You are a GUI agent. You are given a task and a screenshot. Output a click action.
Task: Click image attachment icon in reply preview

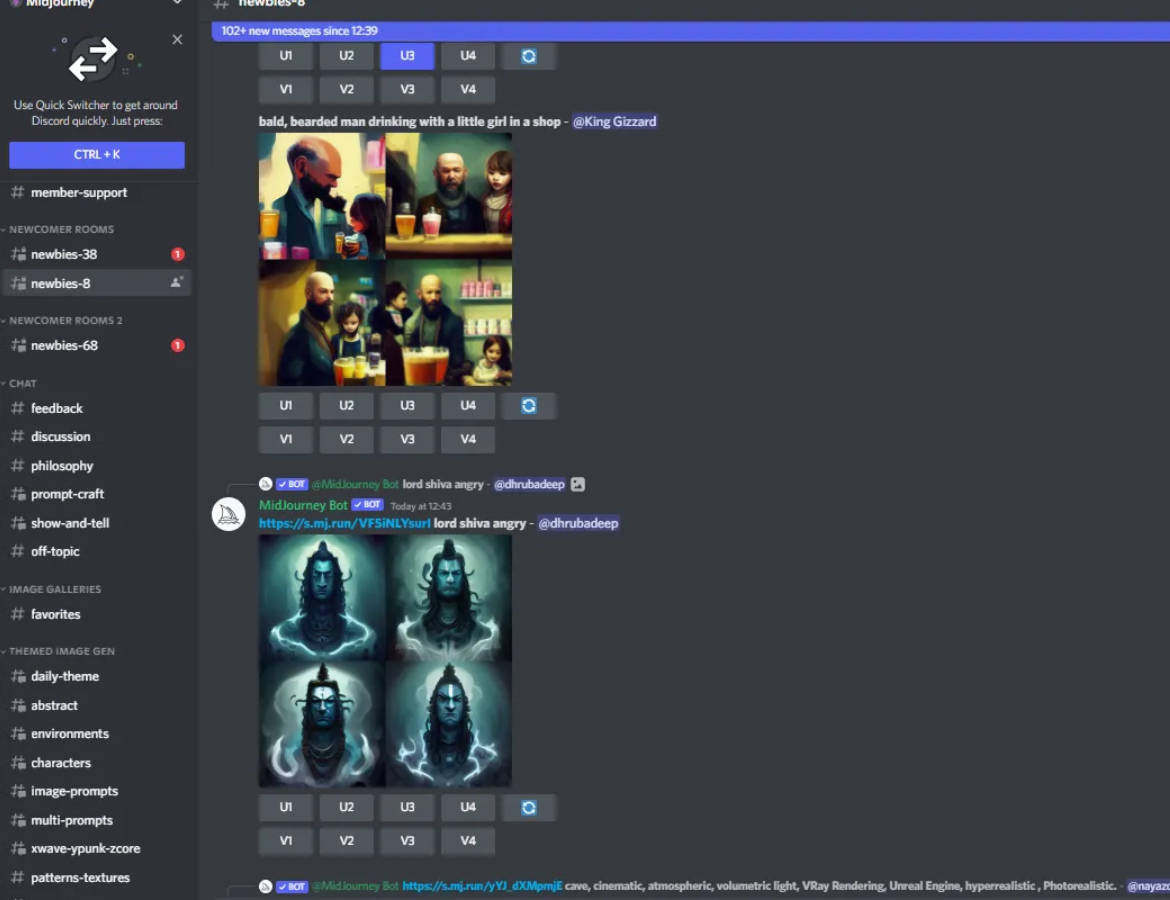point(578,484)
